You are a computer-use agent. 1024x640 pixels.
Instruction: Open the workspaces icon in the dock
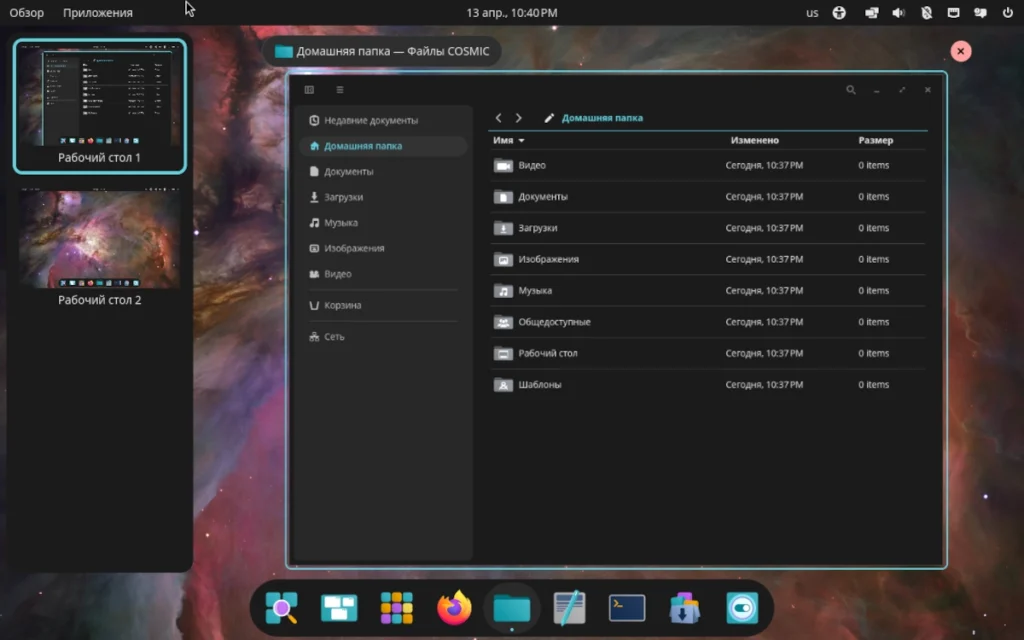339,607
